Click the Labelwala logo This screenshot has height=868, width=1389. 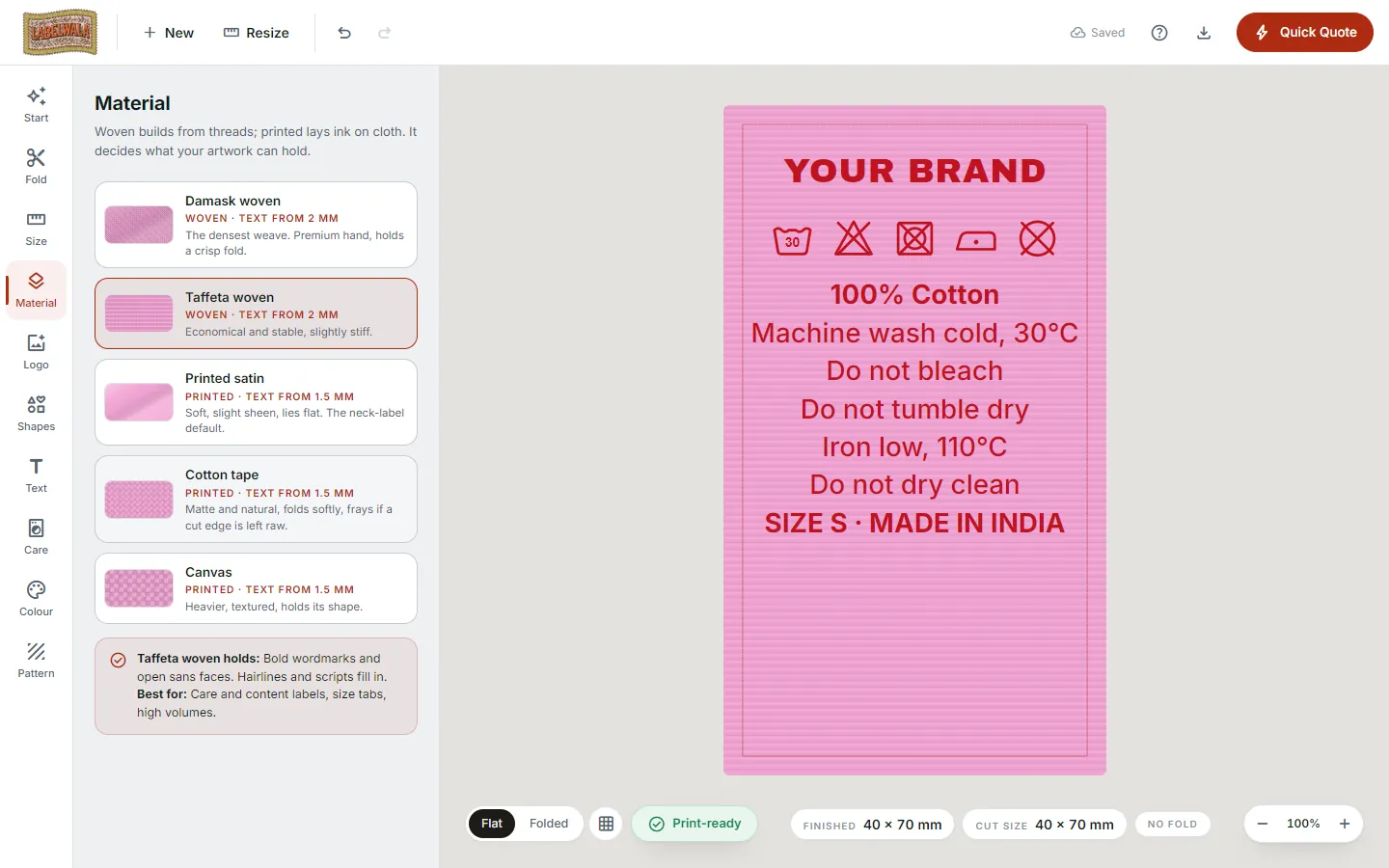pyautogui.click(x=60, y=33)
